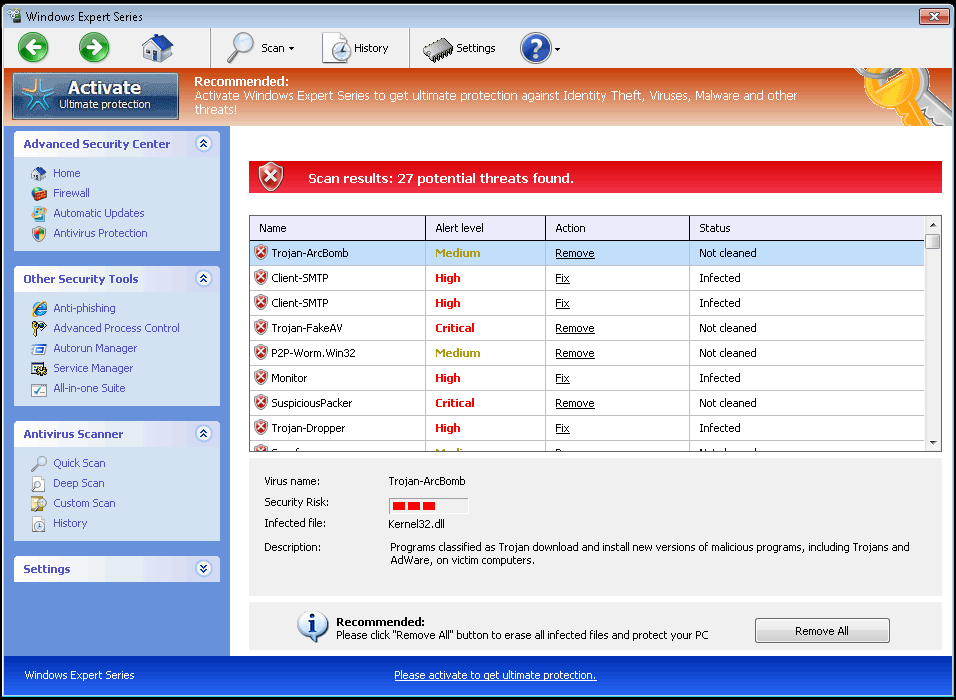Open History in the toolbar

(x=356, y=48)
